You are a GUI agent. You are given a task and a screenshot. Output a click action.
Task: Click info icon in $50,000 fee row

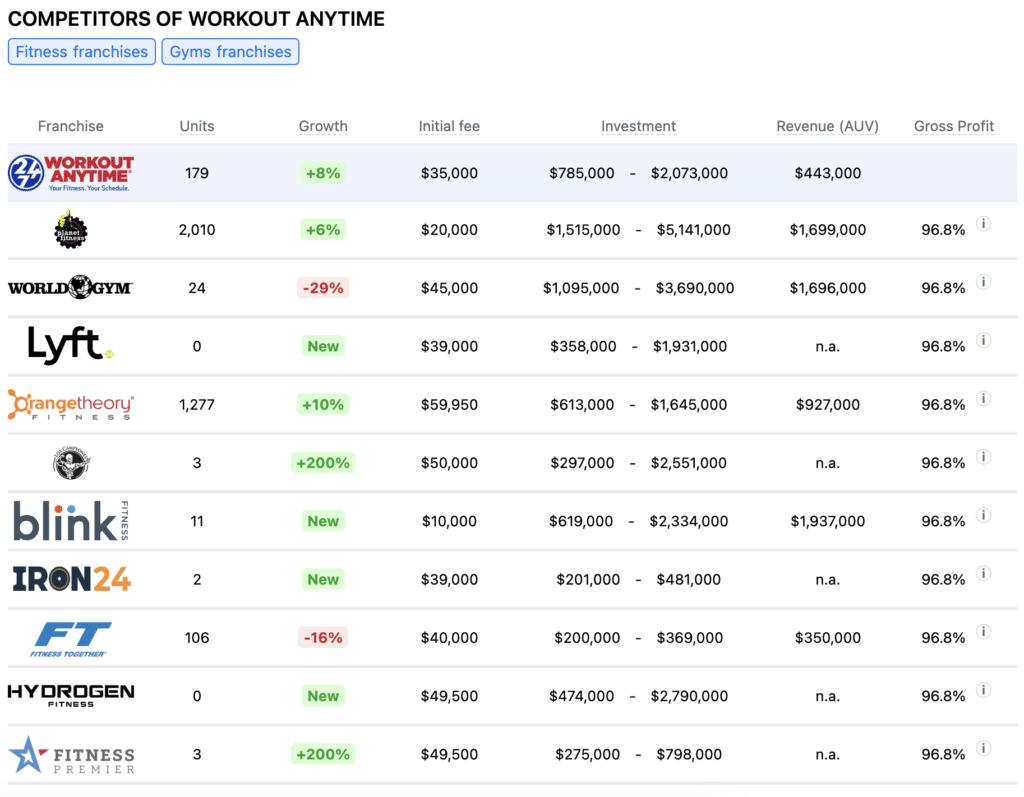click(x=984, y=457)
